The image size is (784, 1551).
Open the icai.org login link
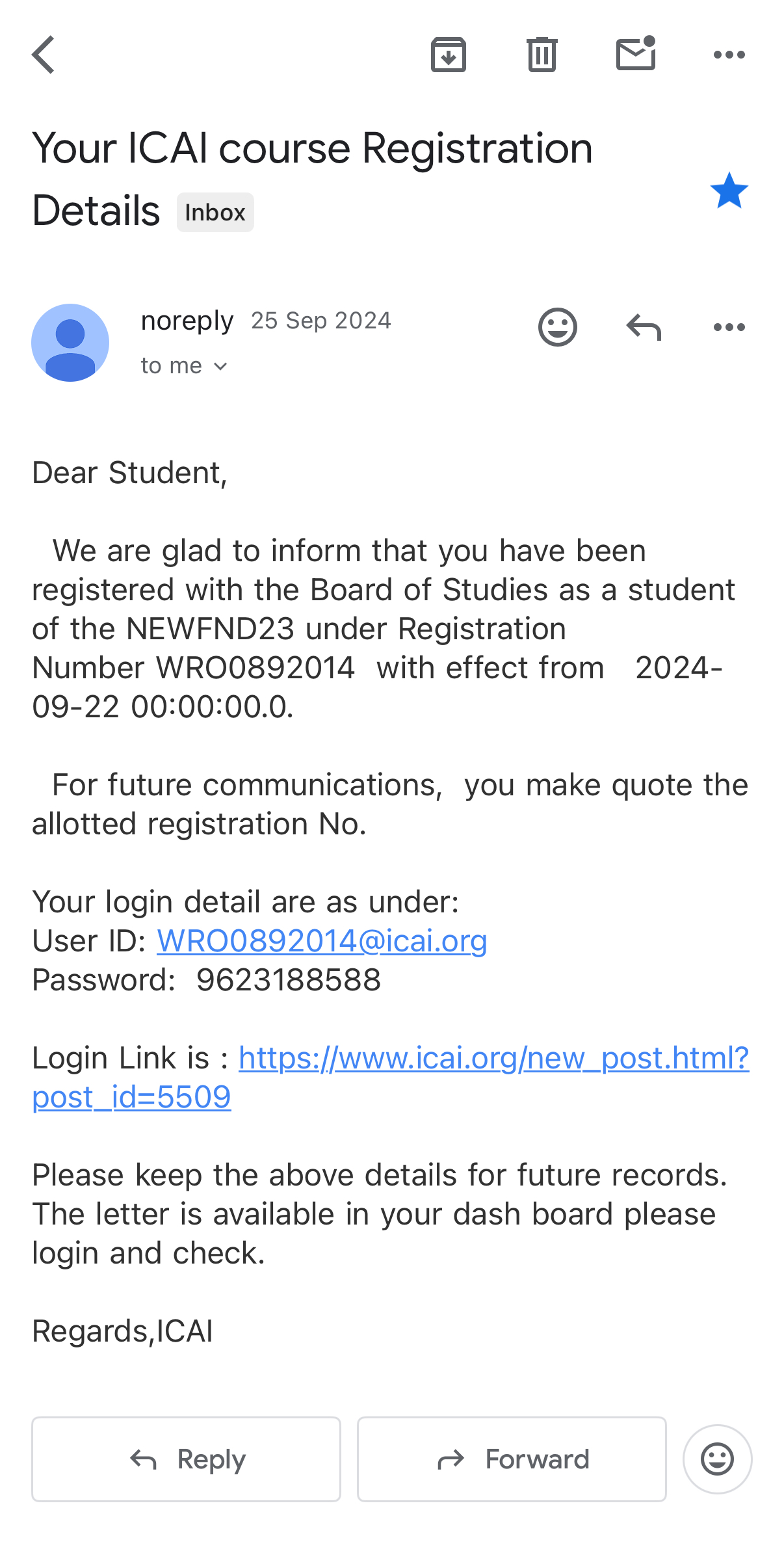tap(493, 1058)
